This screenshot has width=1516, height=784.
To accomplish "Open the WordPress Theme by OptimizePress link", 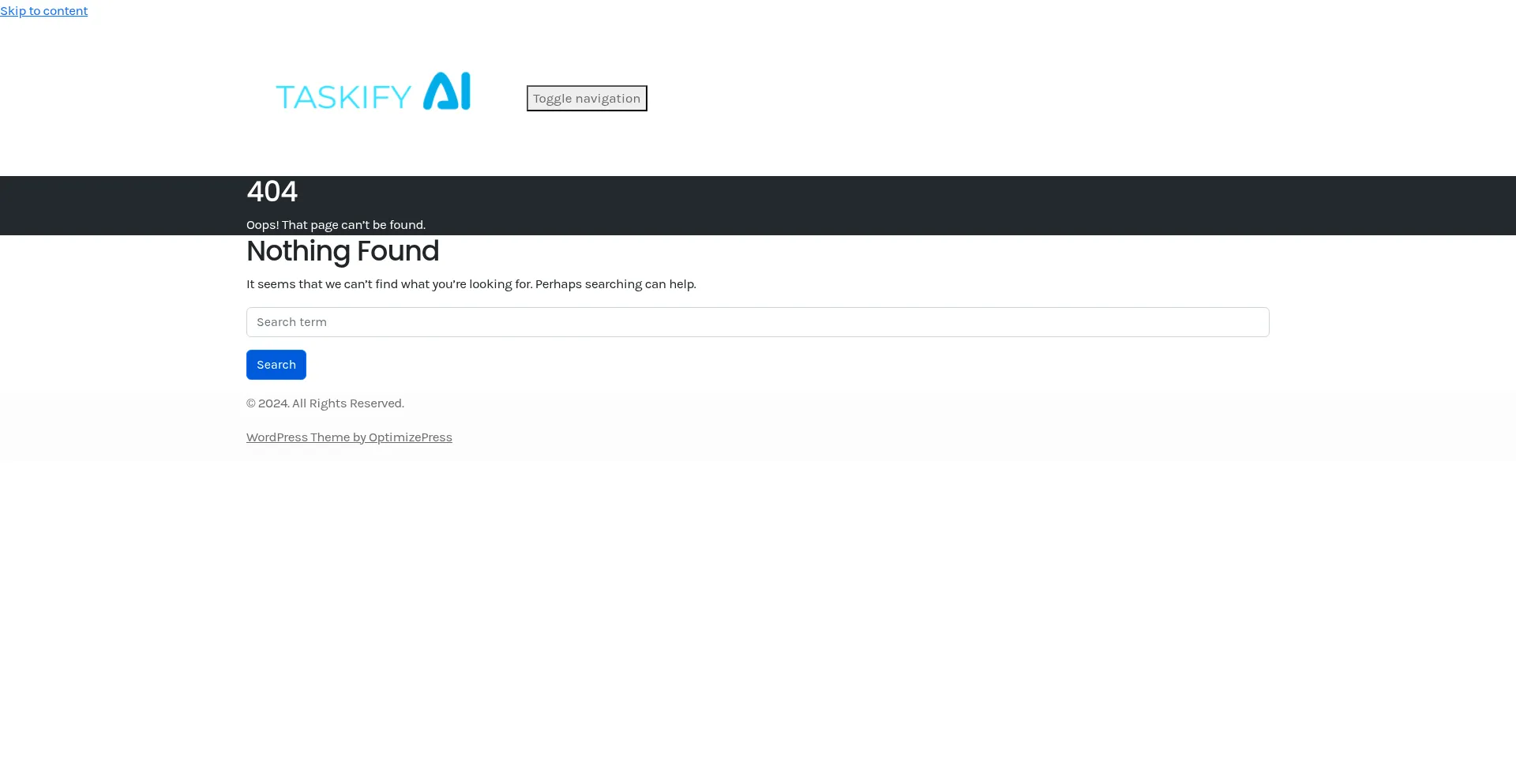I will [348, 437].
